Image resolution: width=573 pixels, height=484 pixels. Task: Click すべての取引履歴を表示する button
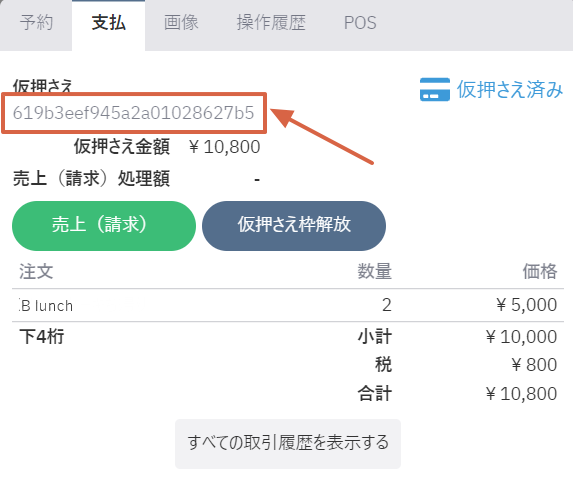pyautogui.click(x=288, y=443)
